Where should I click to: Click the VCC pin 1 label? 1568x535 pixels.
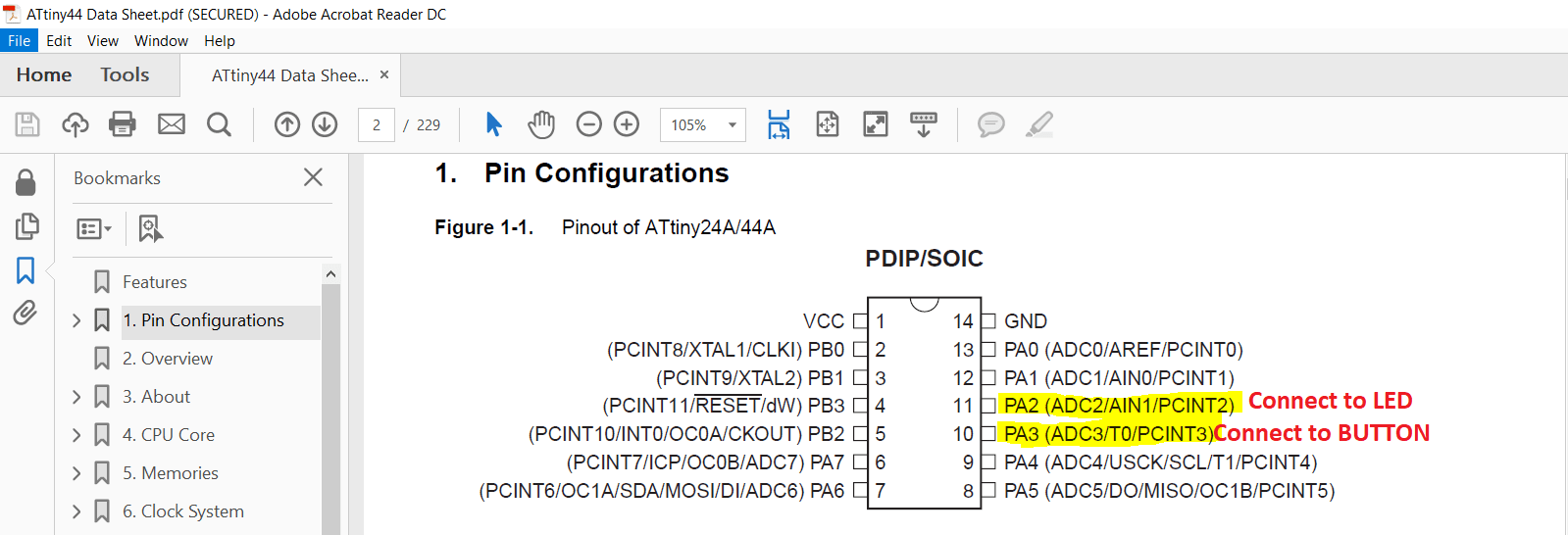point(824,321)
